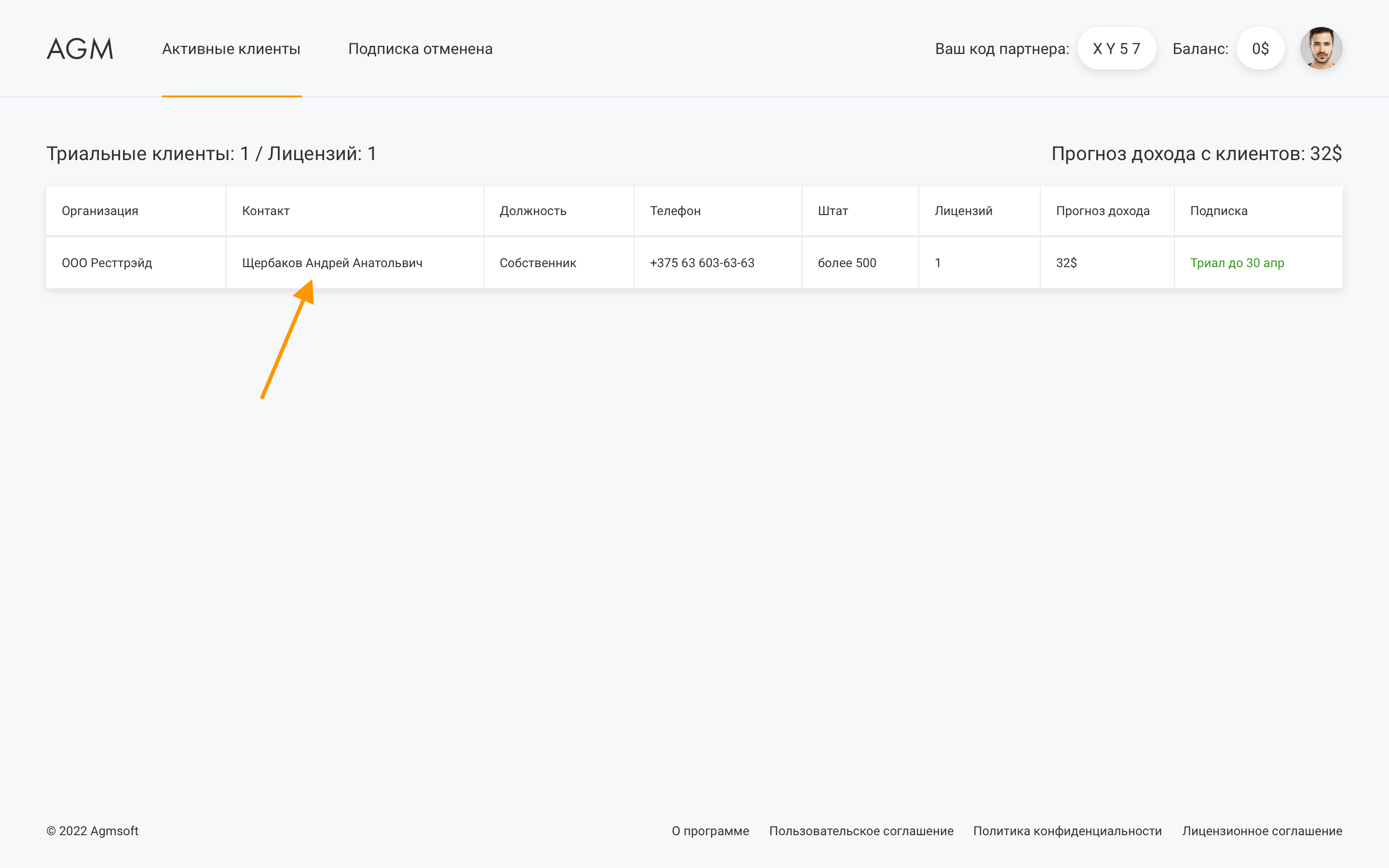The width and height of the screenshot is (1389, 868).
Task: Click the Должность column header
Action: [532, 211]
